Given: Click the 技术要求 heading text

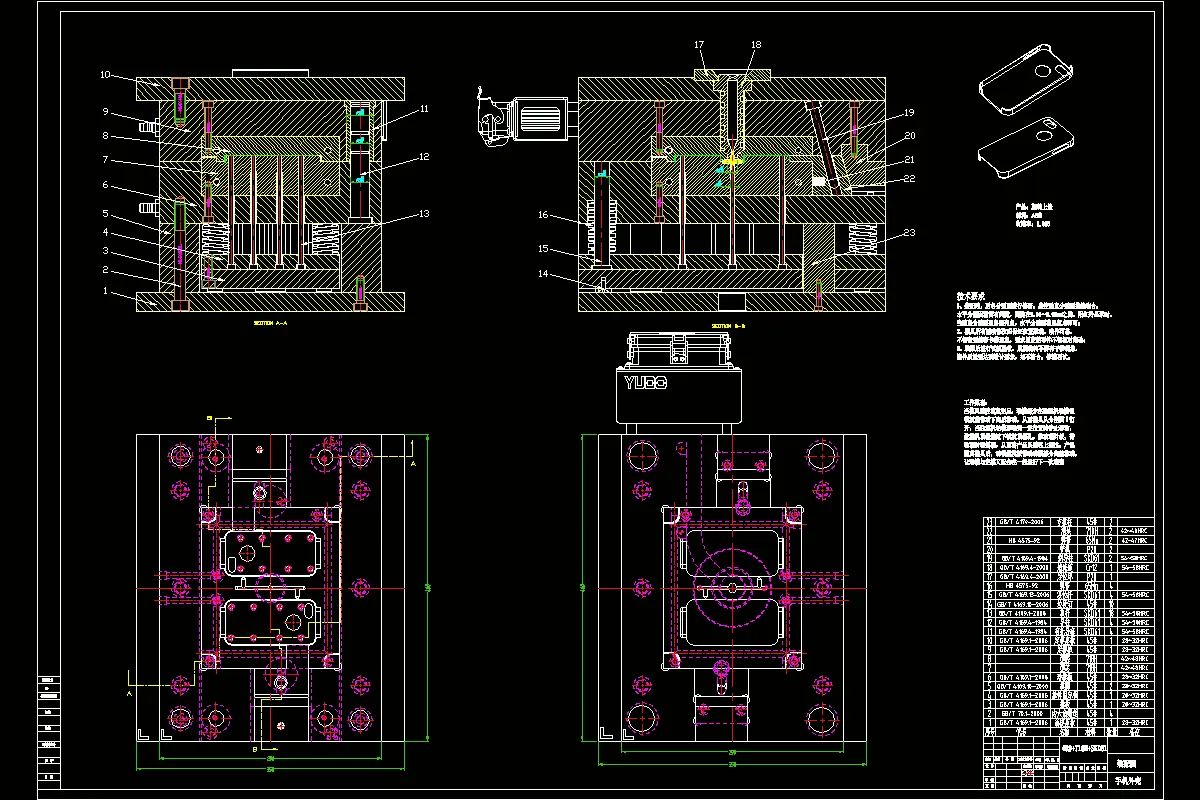Looking at the screenshot, I should pyautogui.click(x=972, y=296).
